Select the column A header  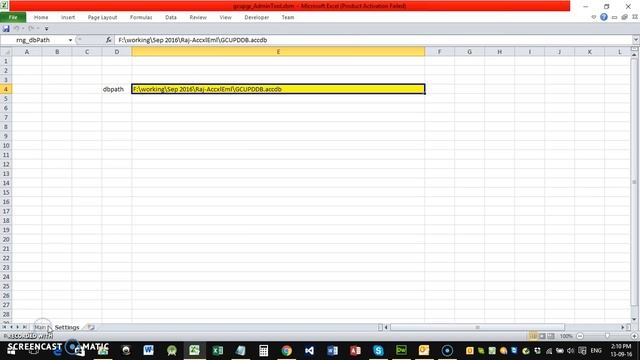pyautogui.click(x=27, y=52)
